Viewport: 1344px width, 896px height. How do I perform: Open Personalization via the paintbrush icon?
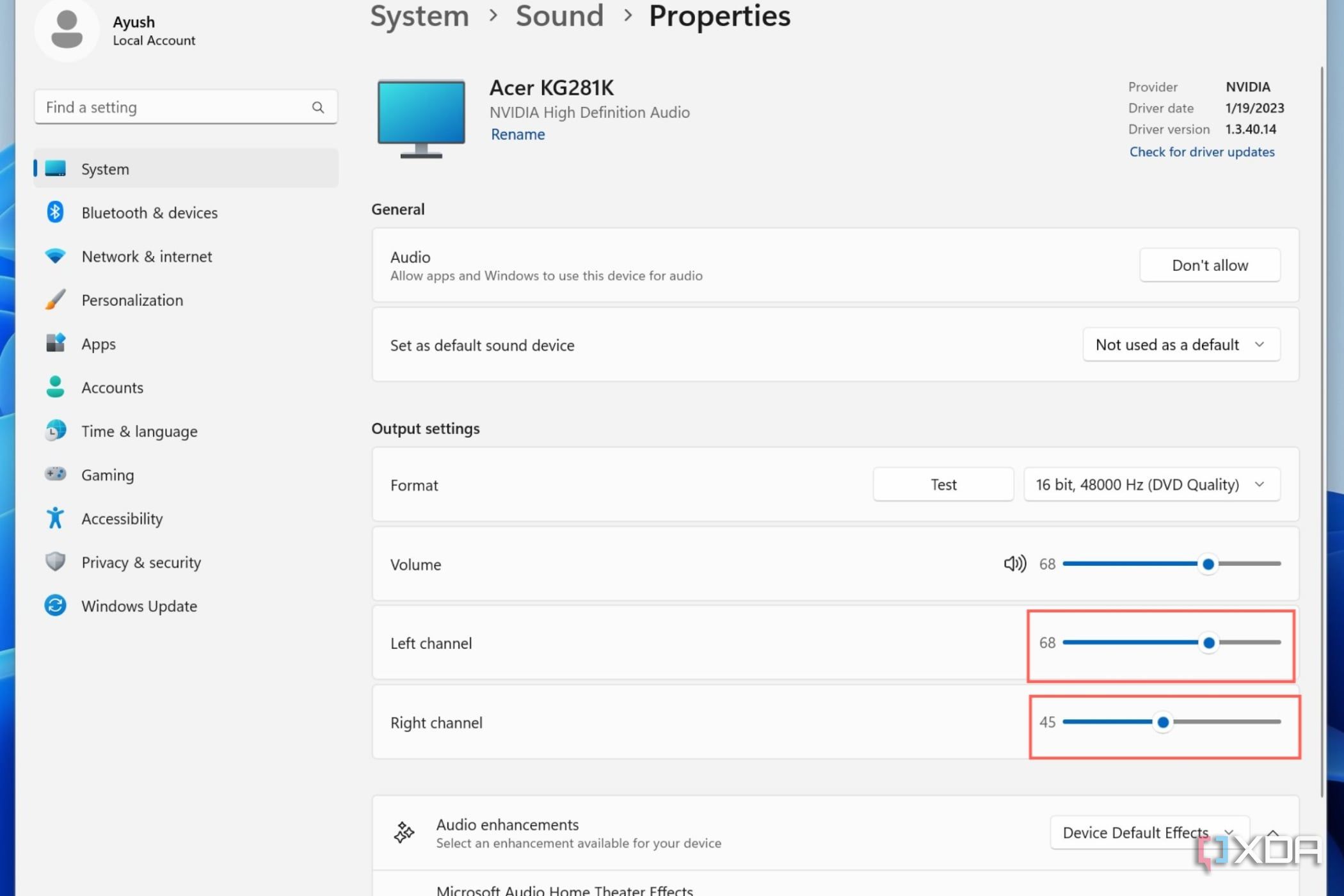[56, 300]
